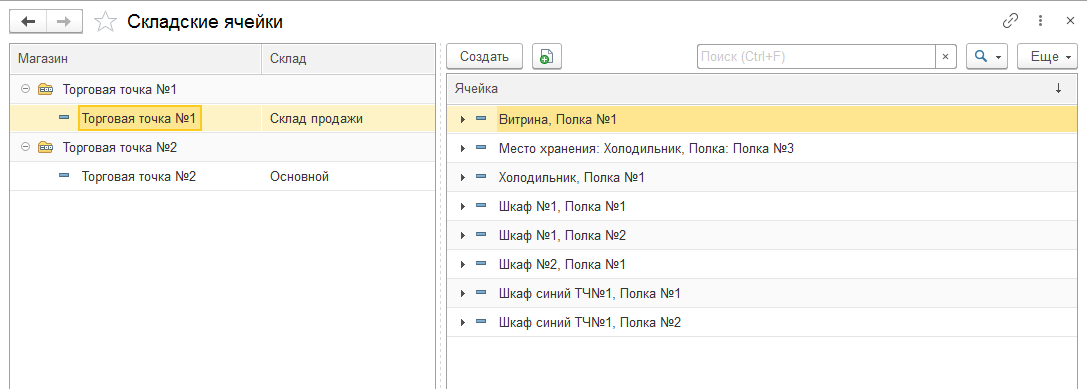Select Торговая точка №2 Основной row
Image resolution: width=1087 pixels, height=389 pixels.
coord(223,177)
